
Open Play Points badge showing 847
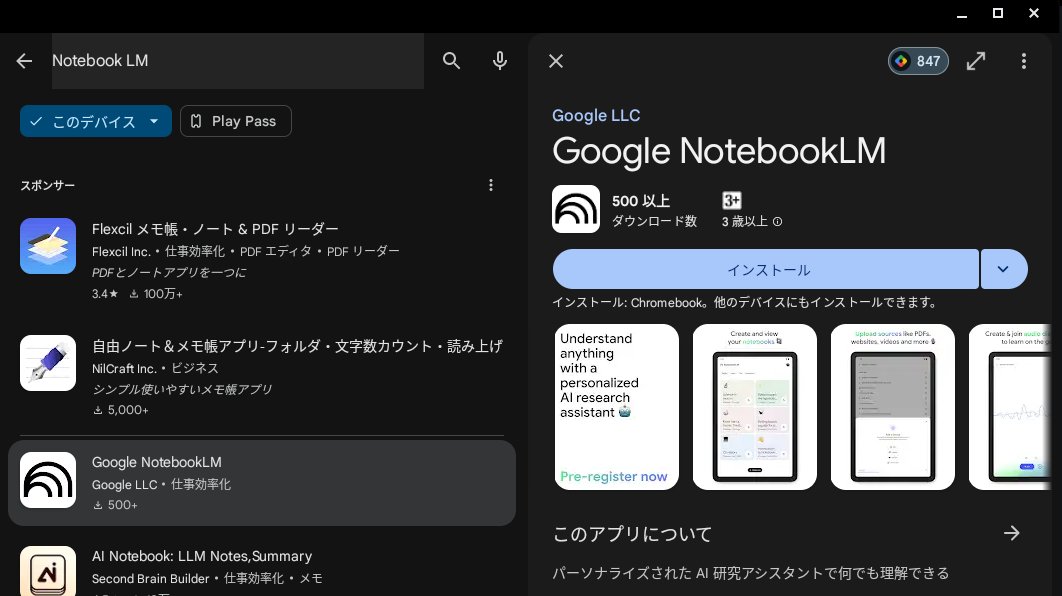918,61
